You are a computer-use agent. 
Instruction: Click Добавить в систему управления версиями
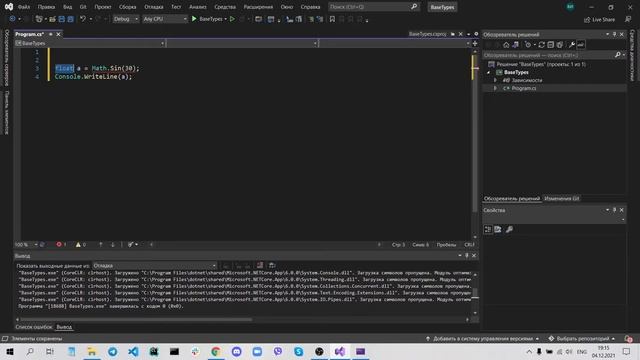pos(483,338)
